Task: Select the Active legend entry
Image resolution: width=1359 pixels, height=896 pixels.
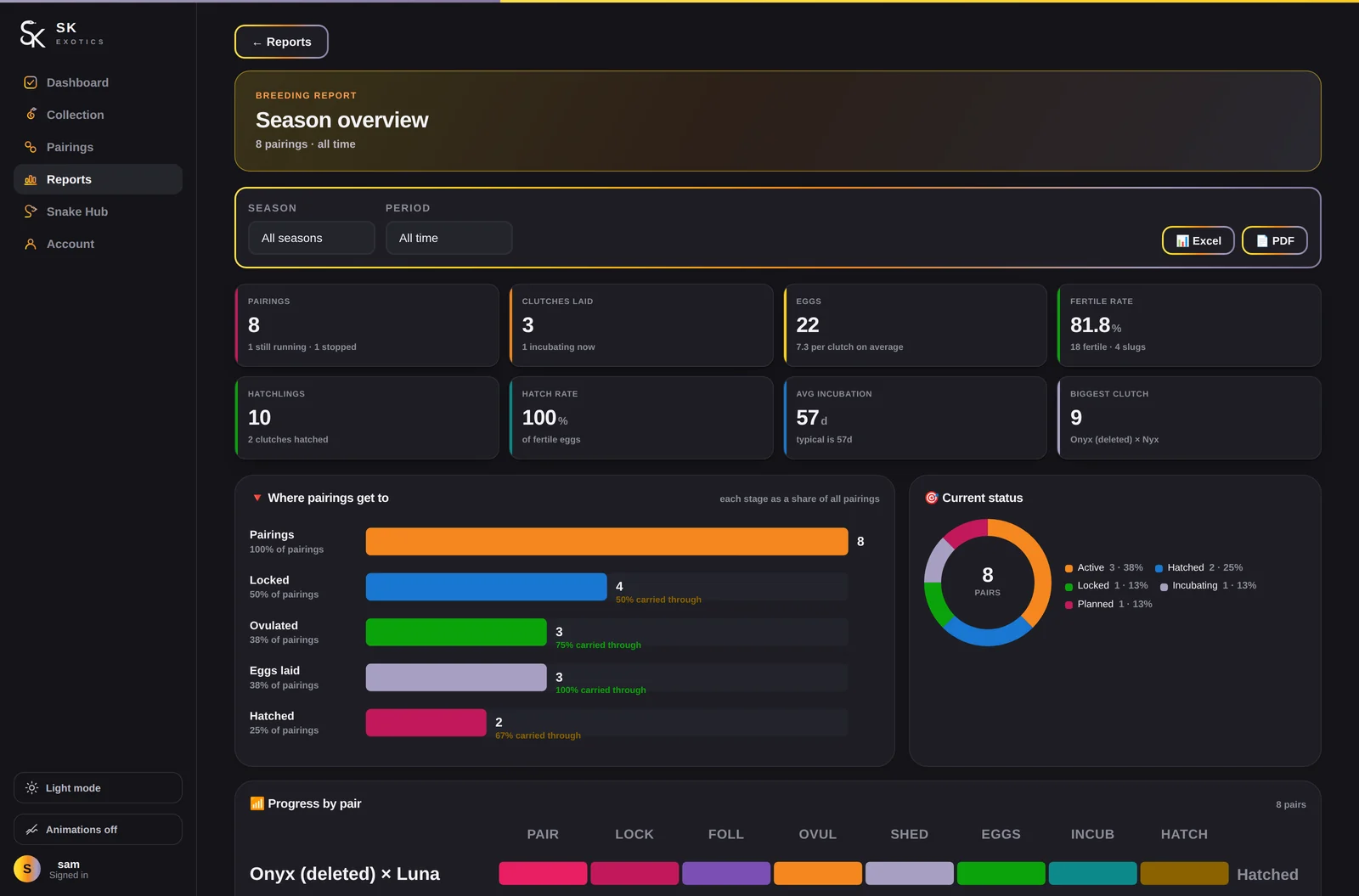Action: click(1104, 567)
